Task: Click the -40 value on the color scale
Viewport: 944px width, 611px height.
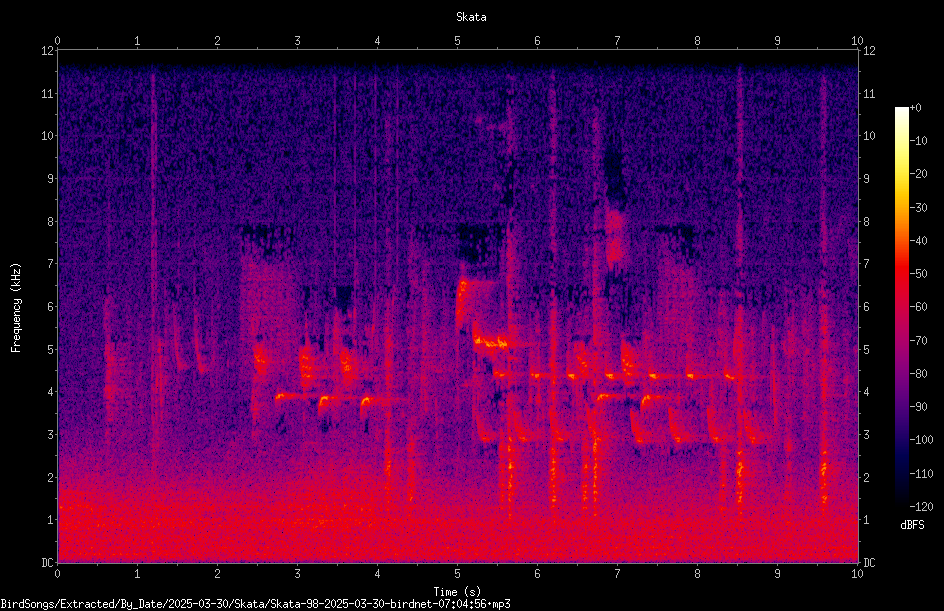Action: coord(918,241)
